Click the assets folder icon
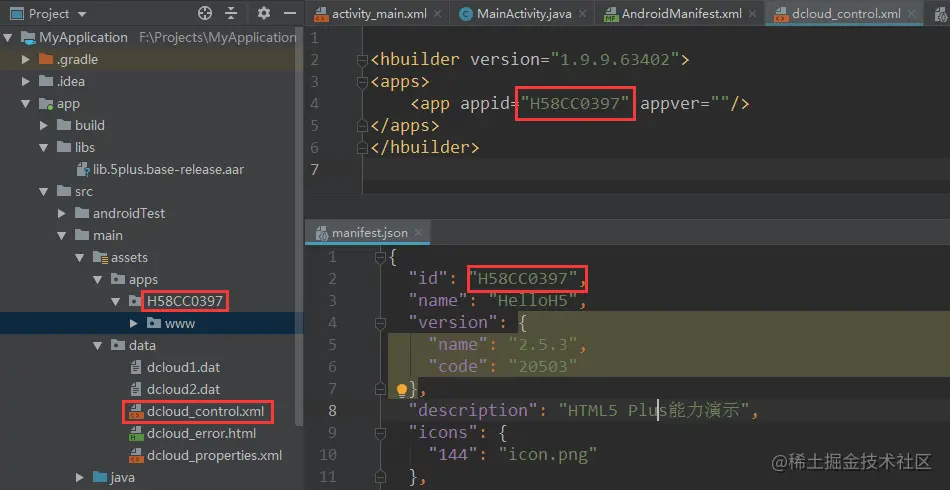The height and width of the screenshot is (490, 950). 100,257
